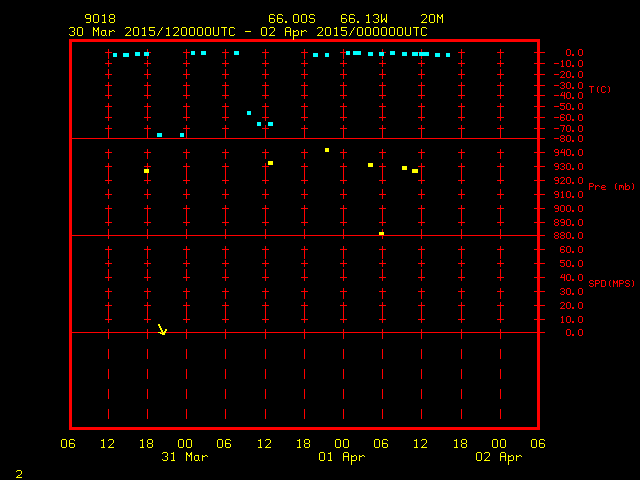Viewport: 640px width, 480px height.
Task: Select the 66.00S latitude label
Action: tap(291, 19)
